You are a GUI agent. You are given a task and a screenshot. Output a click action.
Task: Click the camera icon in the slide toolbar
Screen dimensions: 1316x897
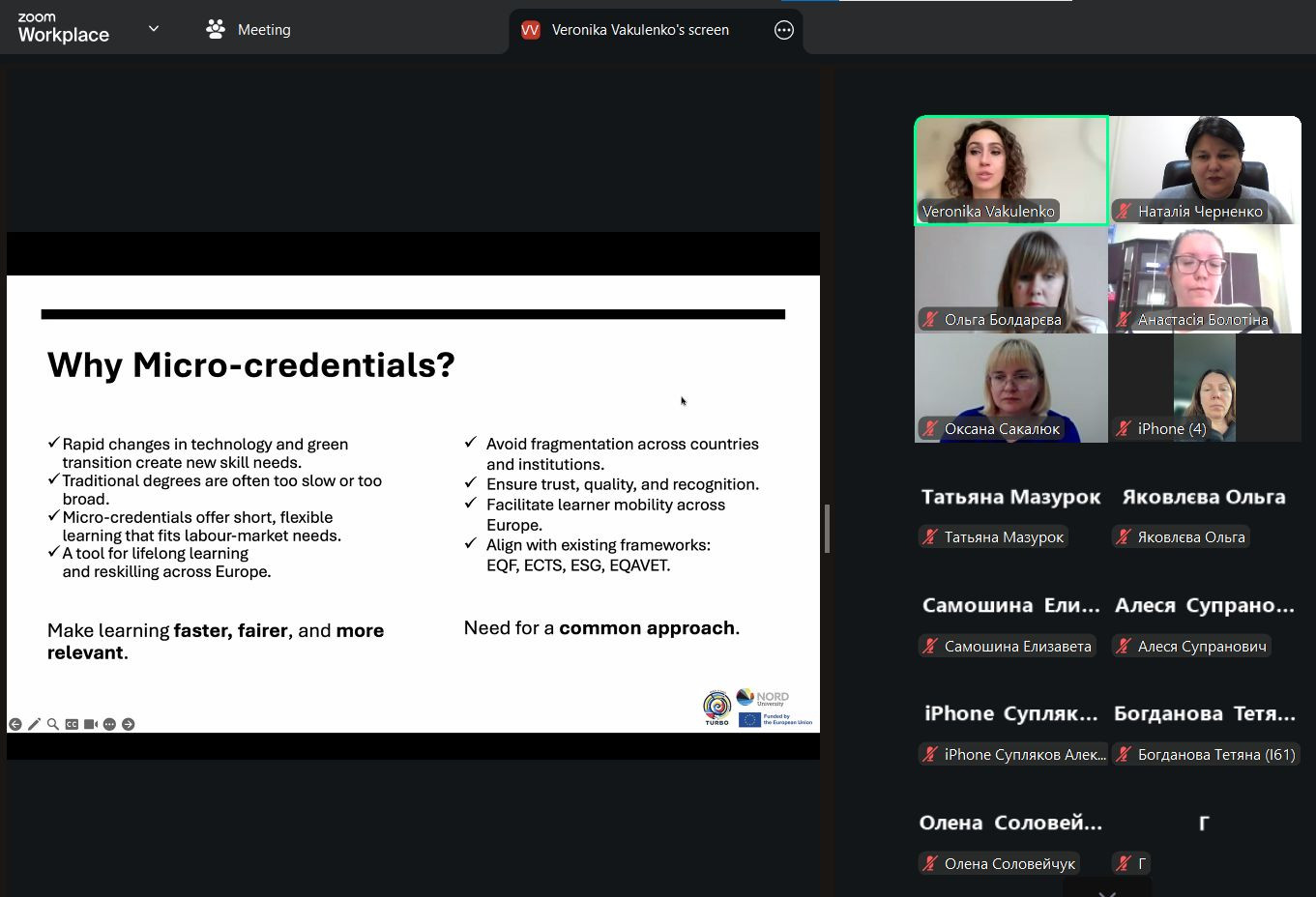[91, 724]
